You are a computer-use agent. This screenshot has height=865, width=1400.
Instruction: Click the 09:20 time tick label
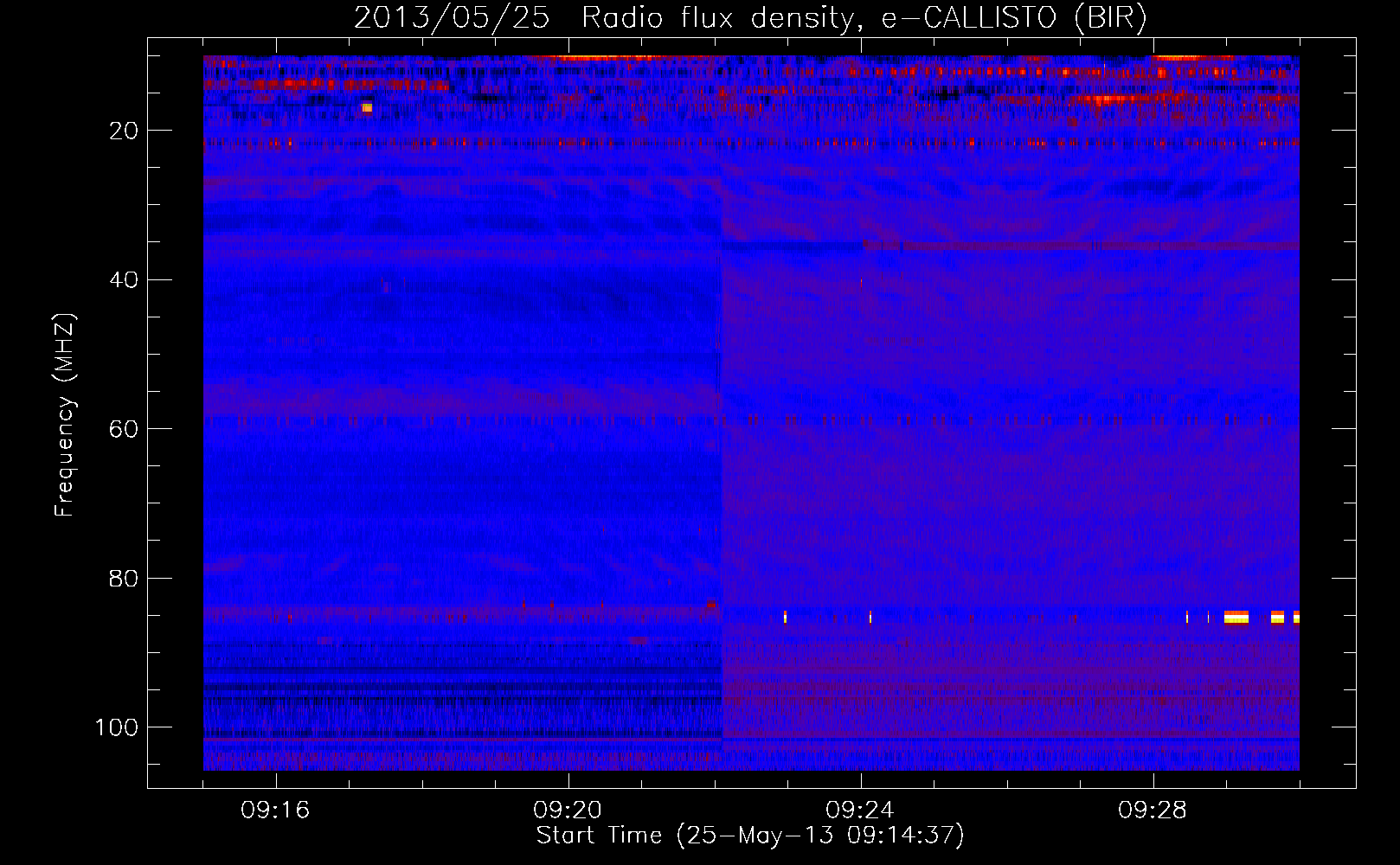point(568,810)
